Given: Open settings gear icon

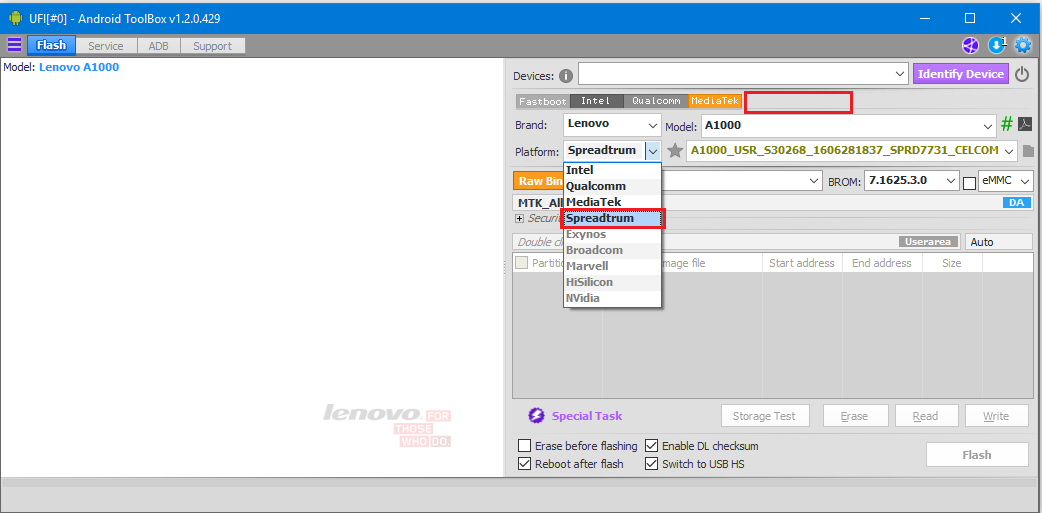Looking at the screenshot, I should tap(1023, 45).
